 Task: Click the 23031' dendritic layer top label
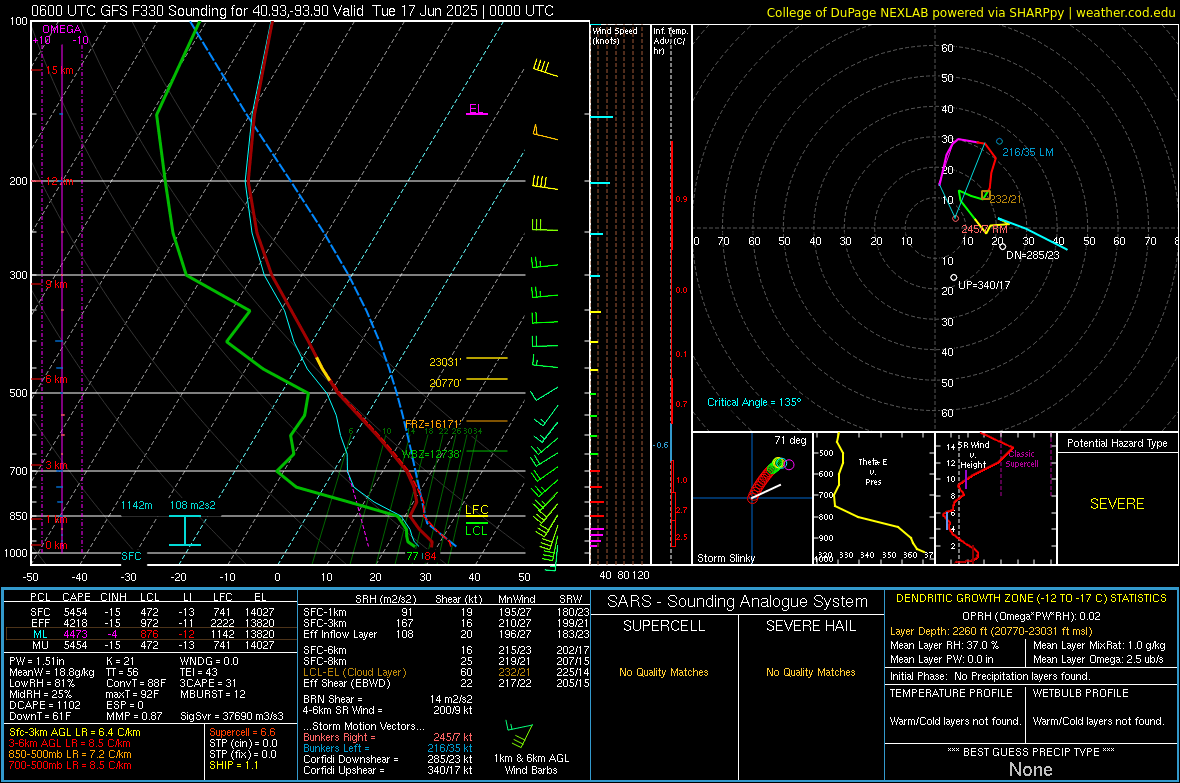pos(445,362)
